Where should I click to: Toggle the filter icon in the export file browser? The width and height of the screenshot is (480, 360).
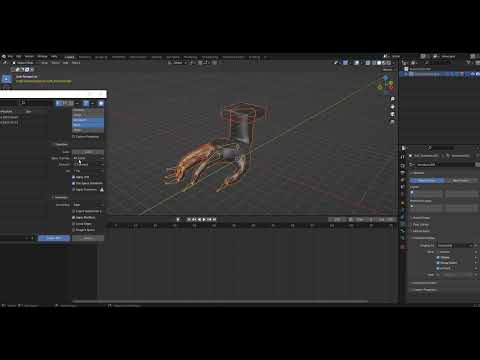click(x=86, y=103)
